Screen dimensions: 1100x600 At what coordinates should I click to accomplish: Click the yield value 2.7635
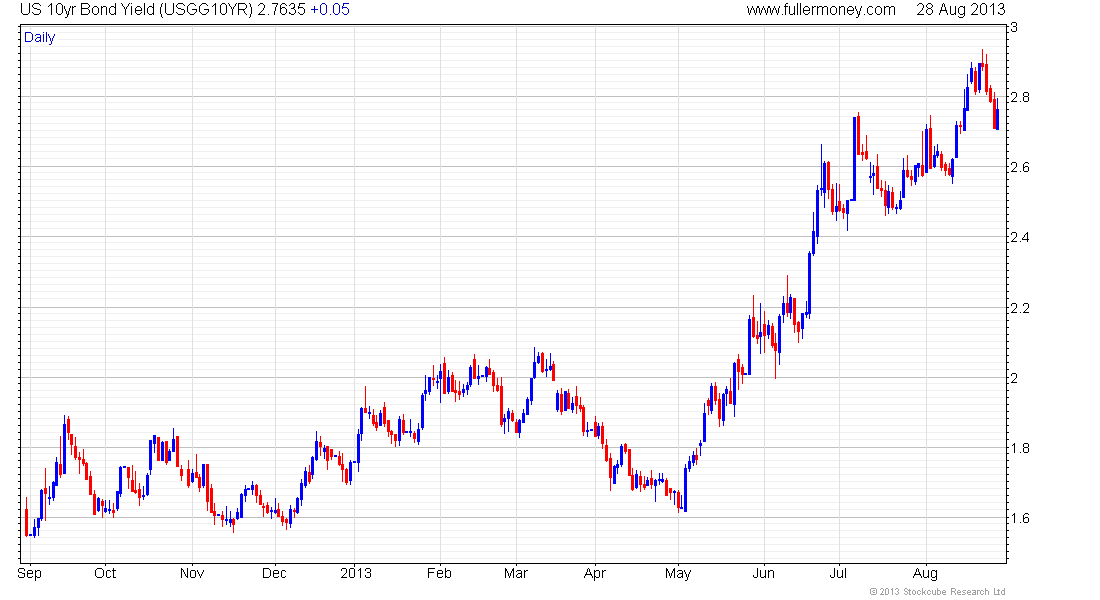281,10
